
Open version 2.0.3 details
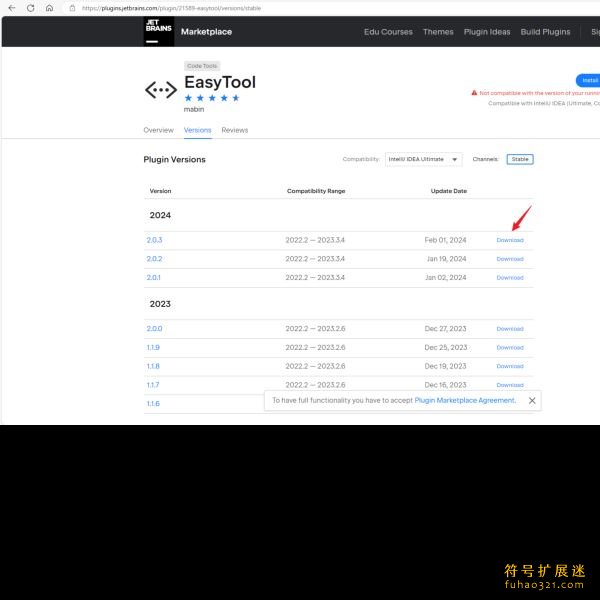pyautogui.click(x=154, y=240)
